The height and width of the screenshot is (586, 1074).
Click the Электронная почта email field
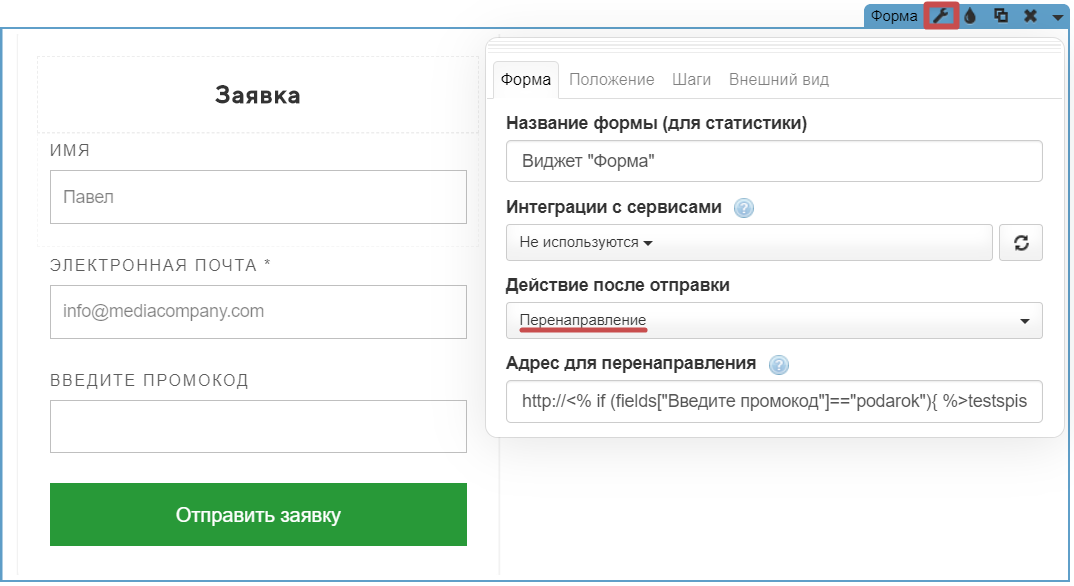258,312
